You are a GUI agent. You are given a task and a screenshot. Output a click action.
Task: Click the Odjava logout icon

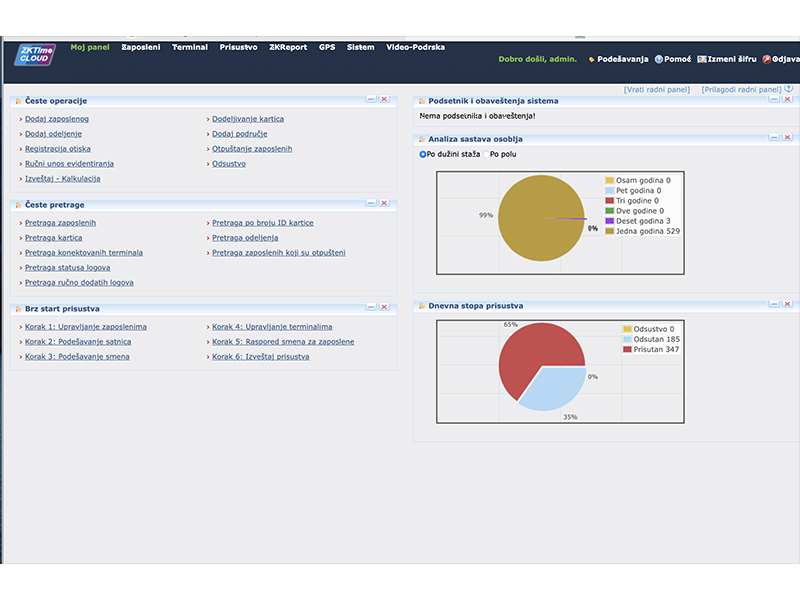click(x=766, y=59)
